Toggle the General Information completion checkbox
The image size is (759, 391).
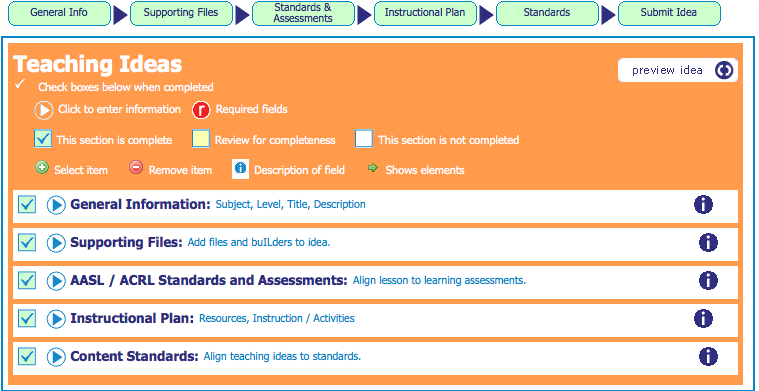pos(27,205)
